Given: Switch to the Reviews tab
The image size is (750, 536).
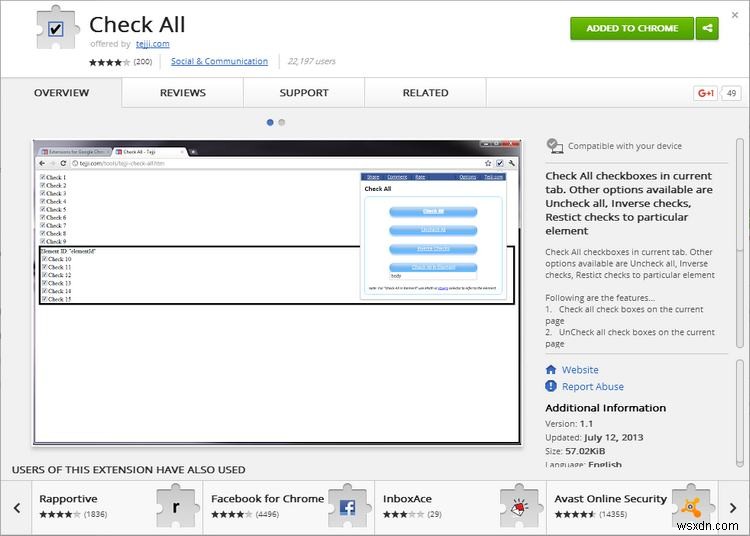Looking at the screenshot, I should point(183,93).
